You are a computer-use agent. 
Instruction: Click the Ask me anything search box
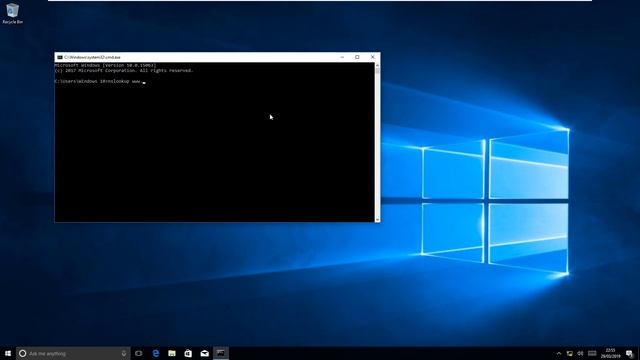[x=73, y=353]
